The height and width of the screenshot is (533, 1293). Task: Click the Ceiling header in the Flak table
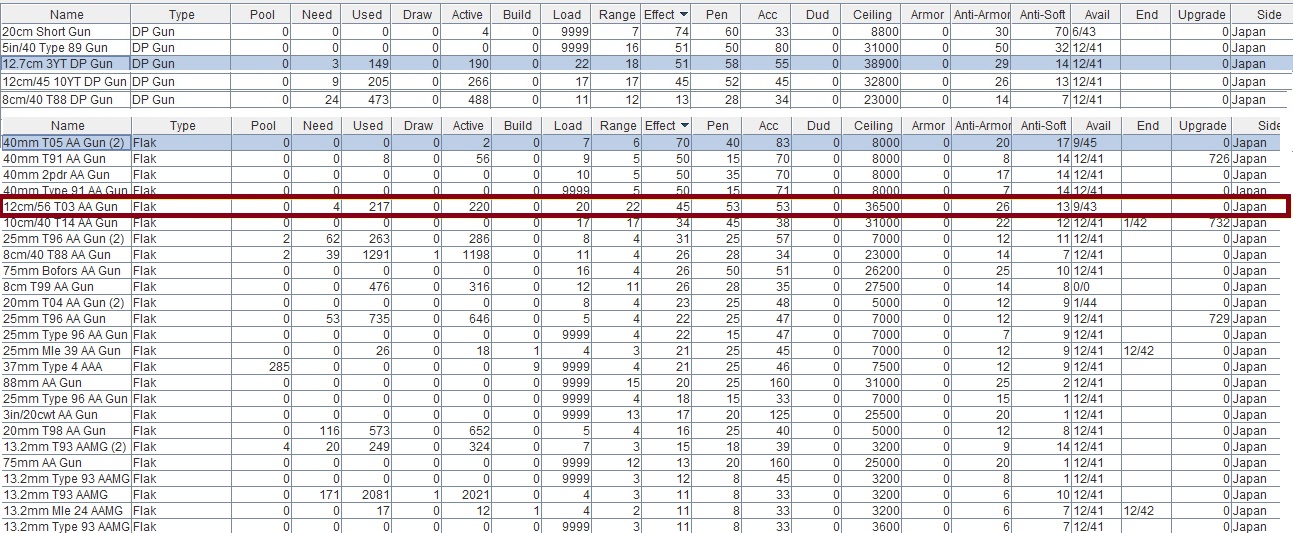(873, 126)
